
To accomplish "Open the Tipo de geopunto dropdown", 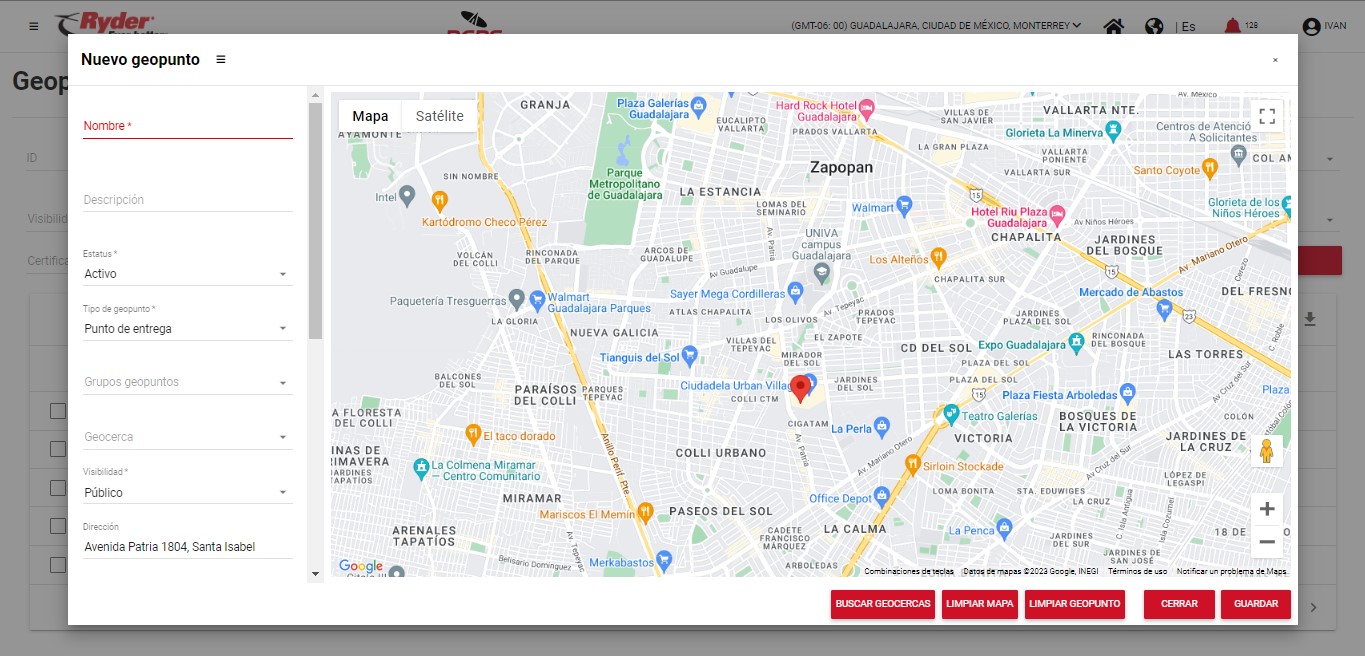I will pos(188,329).
